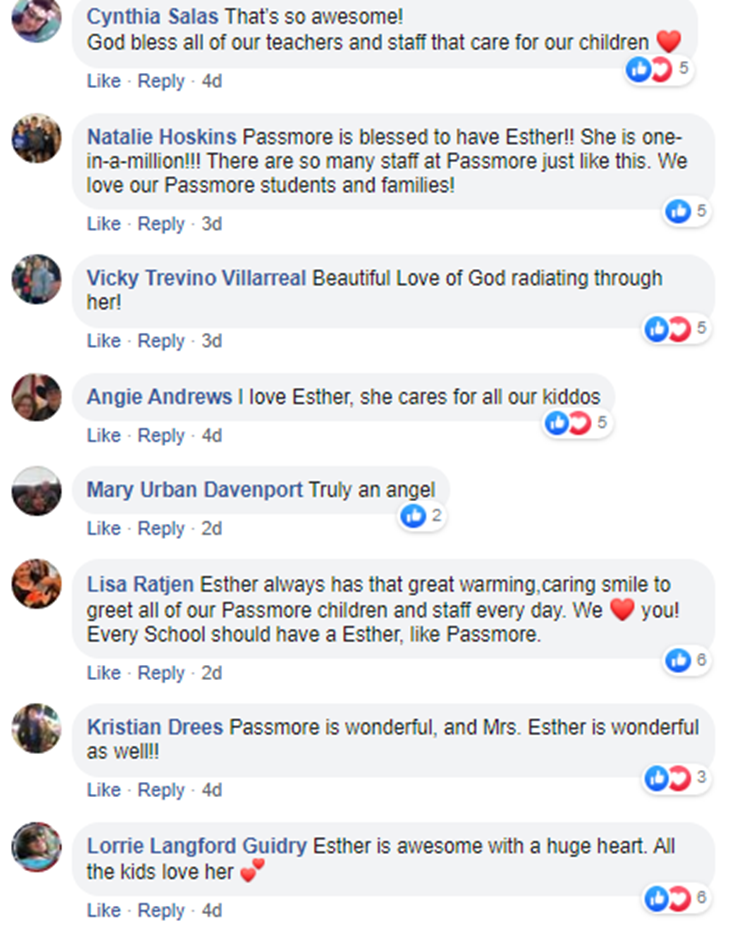The height and width of the screenshot is (931, 750).
Task: Click reaction icons on Cynthia Salas's comment
Action: [649, 69]
